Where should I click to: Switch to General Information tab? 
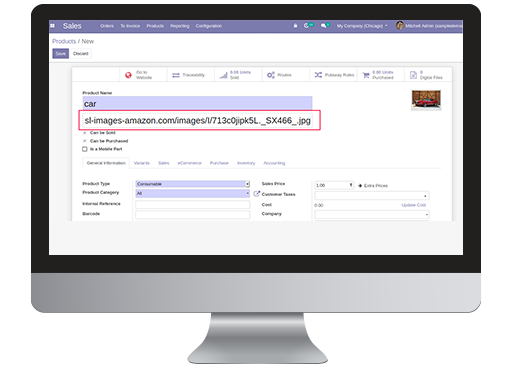106,163
